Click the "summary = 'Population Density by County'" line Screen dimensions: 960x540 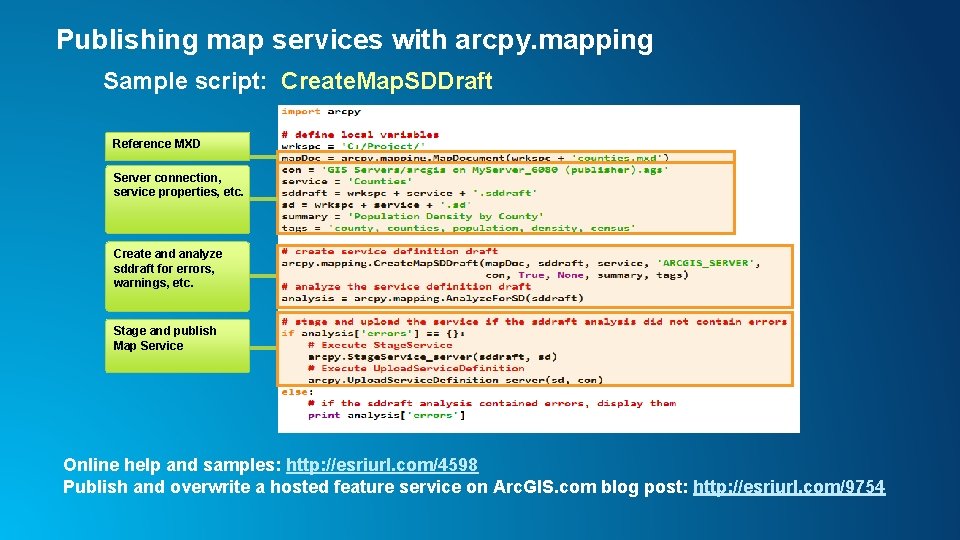[413, 216]
